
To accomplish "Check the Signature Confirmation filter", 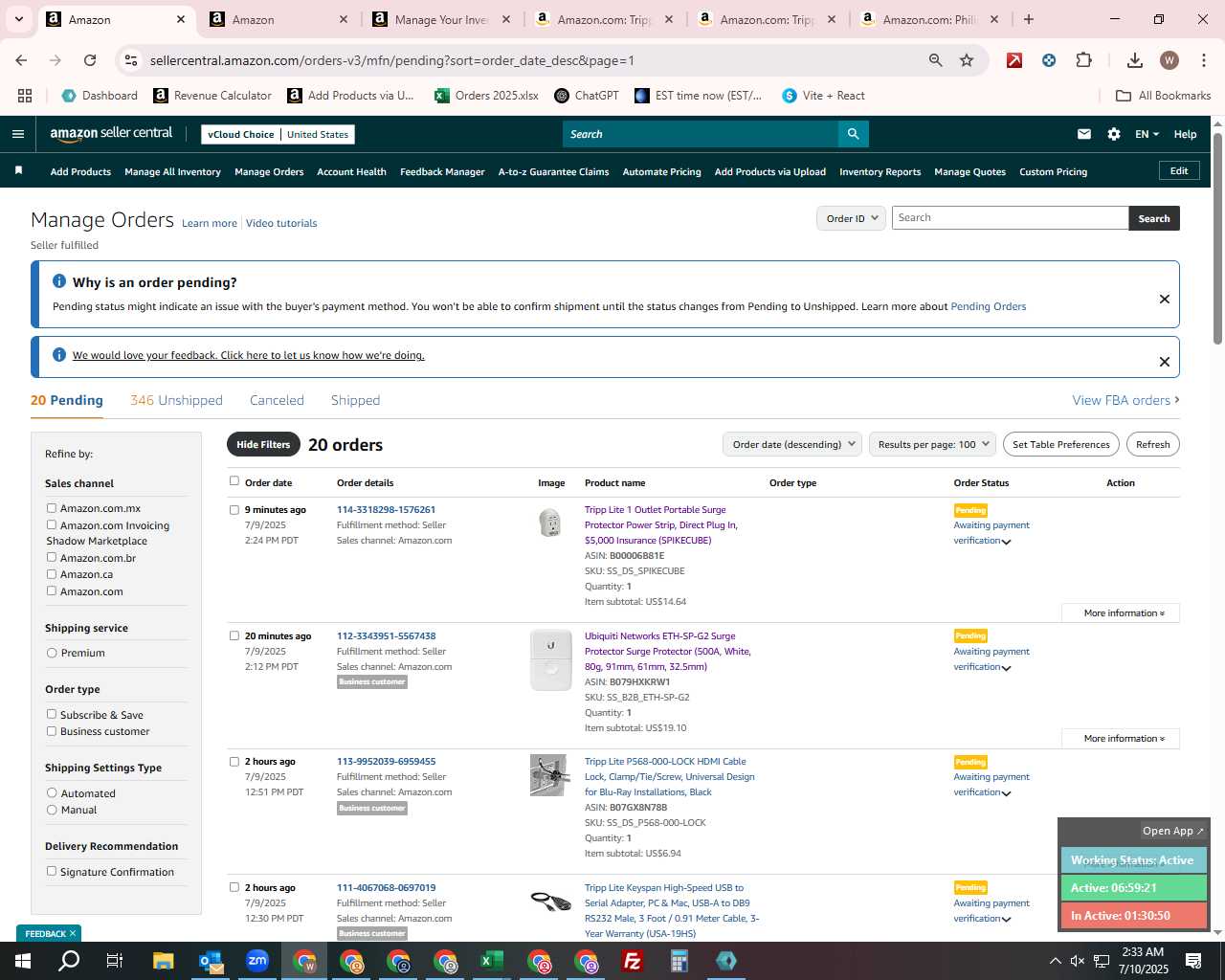I will tap(52, 871).
